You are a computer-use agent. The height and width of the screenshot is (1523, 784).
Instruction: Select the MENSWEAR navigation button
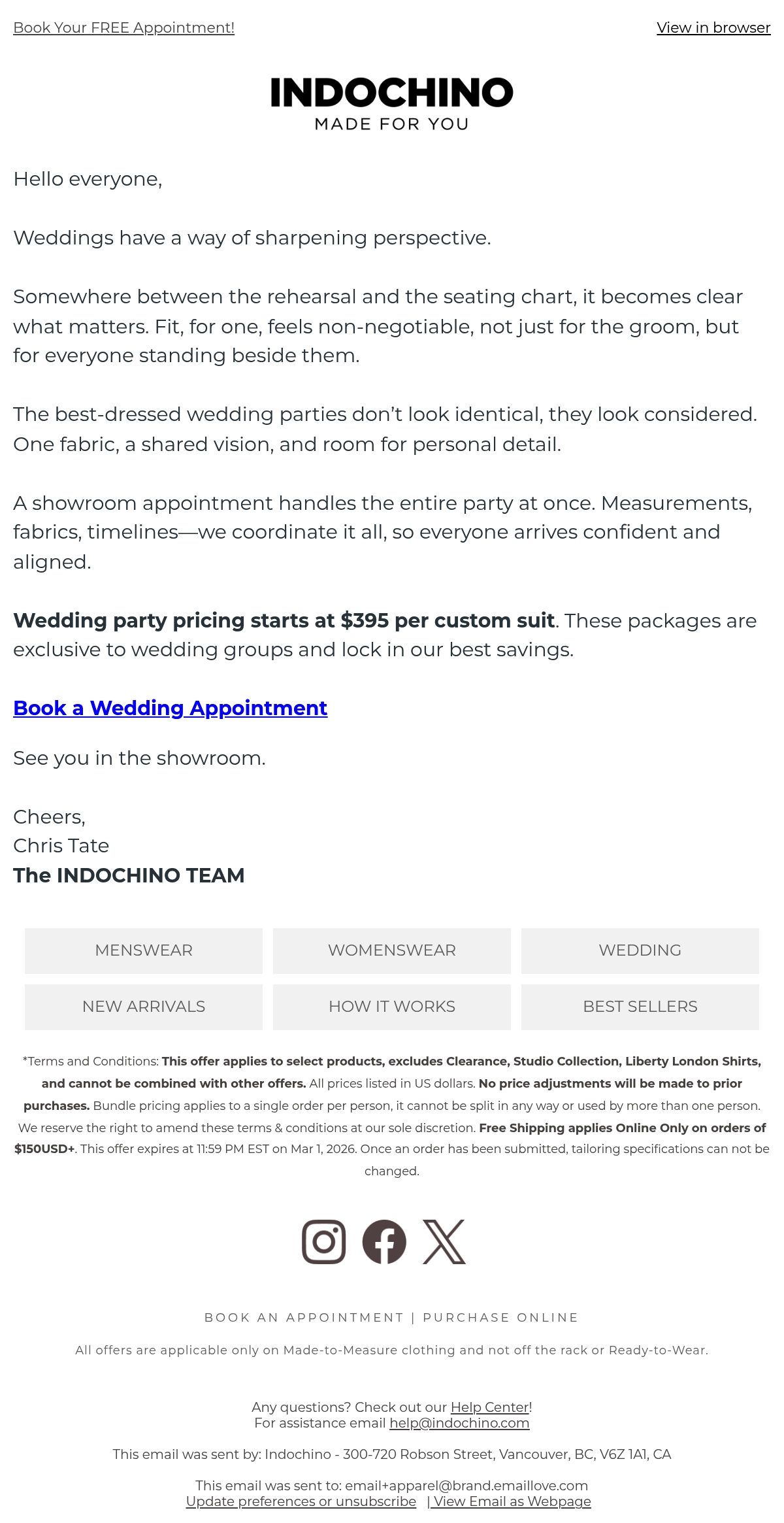144,950
